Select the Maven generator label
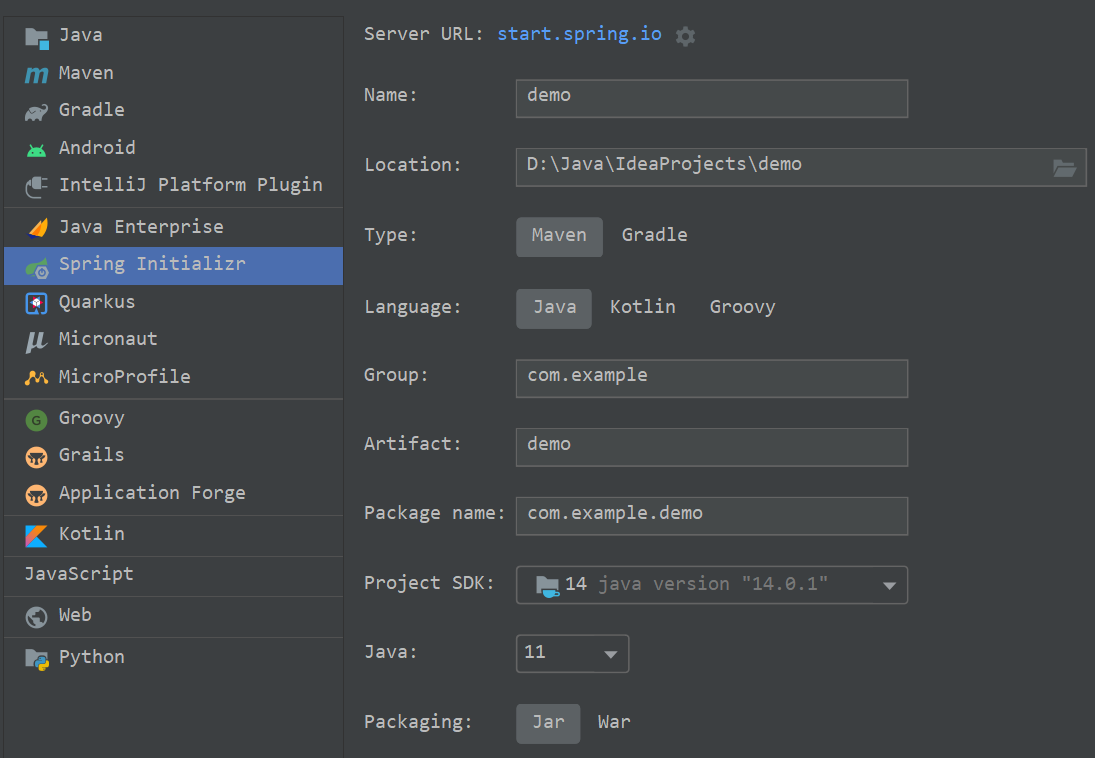The height and width of the screenshot is (758, 1095). pyautogui.click(x=86, y=73)
